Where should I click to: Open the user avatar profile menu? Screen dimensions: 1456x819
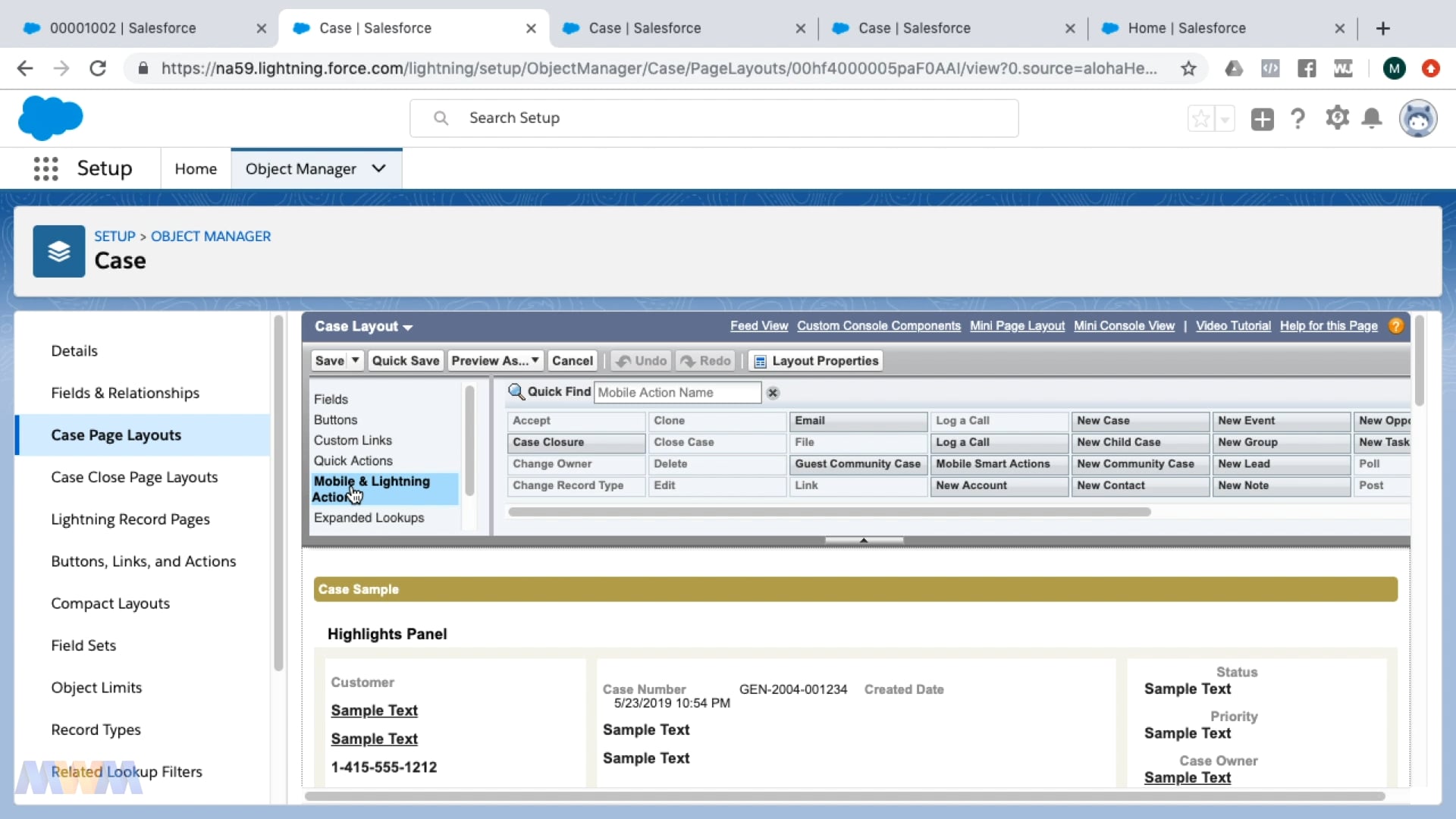pyautogui.click(x=1417, y=118)
